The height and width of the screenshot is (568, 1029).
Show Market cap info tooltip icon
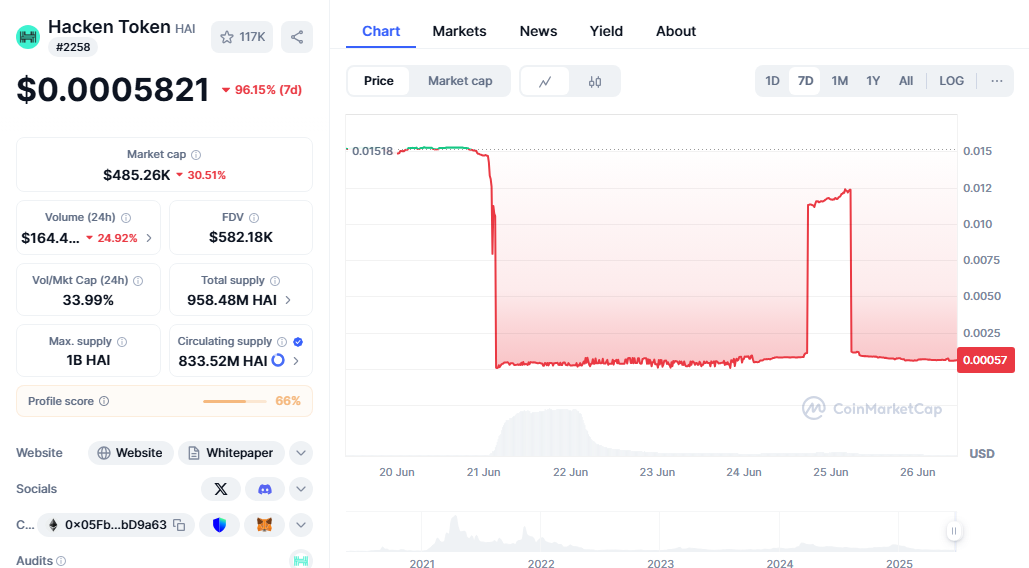196,155
